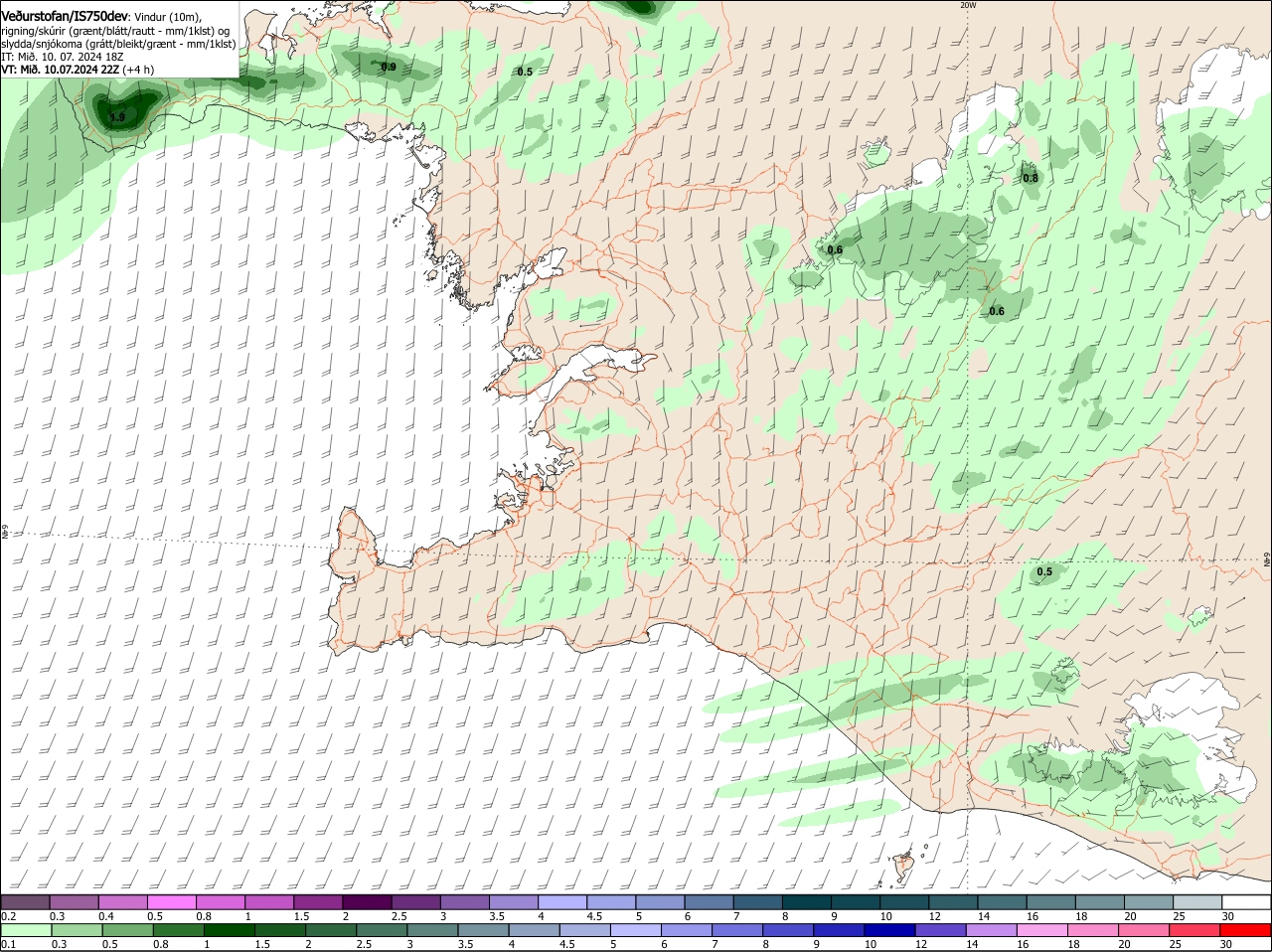The width and height of the screenshot is (1272, 952).
Task: Pick the dark purple top legend swatch at 2
Action: (367, 901)
